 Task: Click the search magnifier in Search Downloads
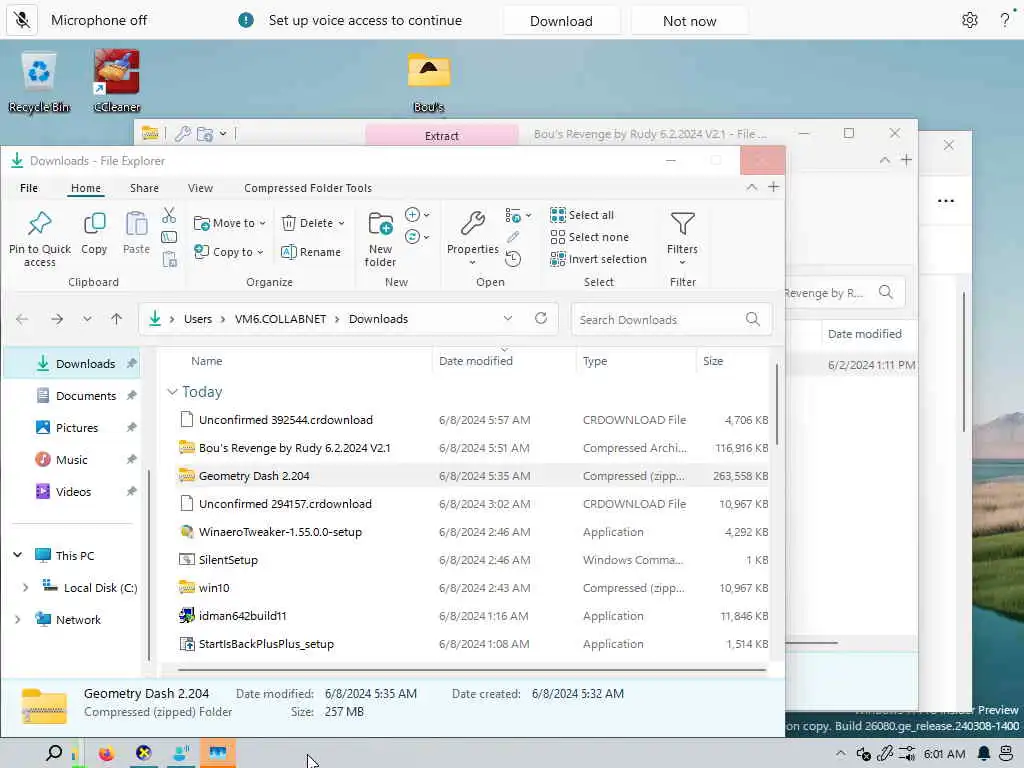tap(752, 319)
